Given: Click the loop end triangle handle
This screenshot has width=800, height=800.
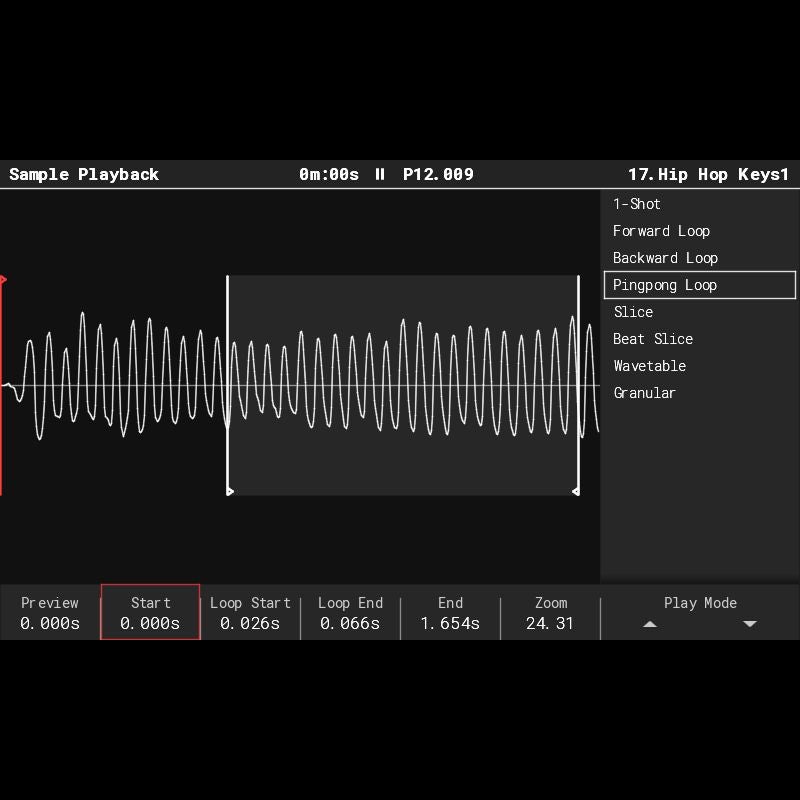Looking at the screenshot, I should [576, 491].
